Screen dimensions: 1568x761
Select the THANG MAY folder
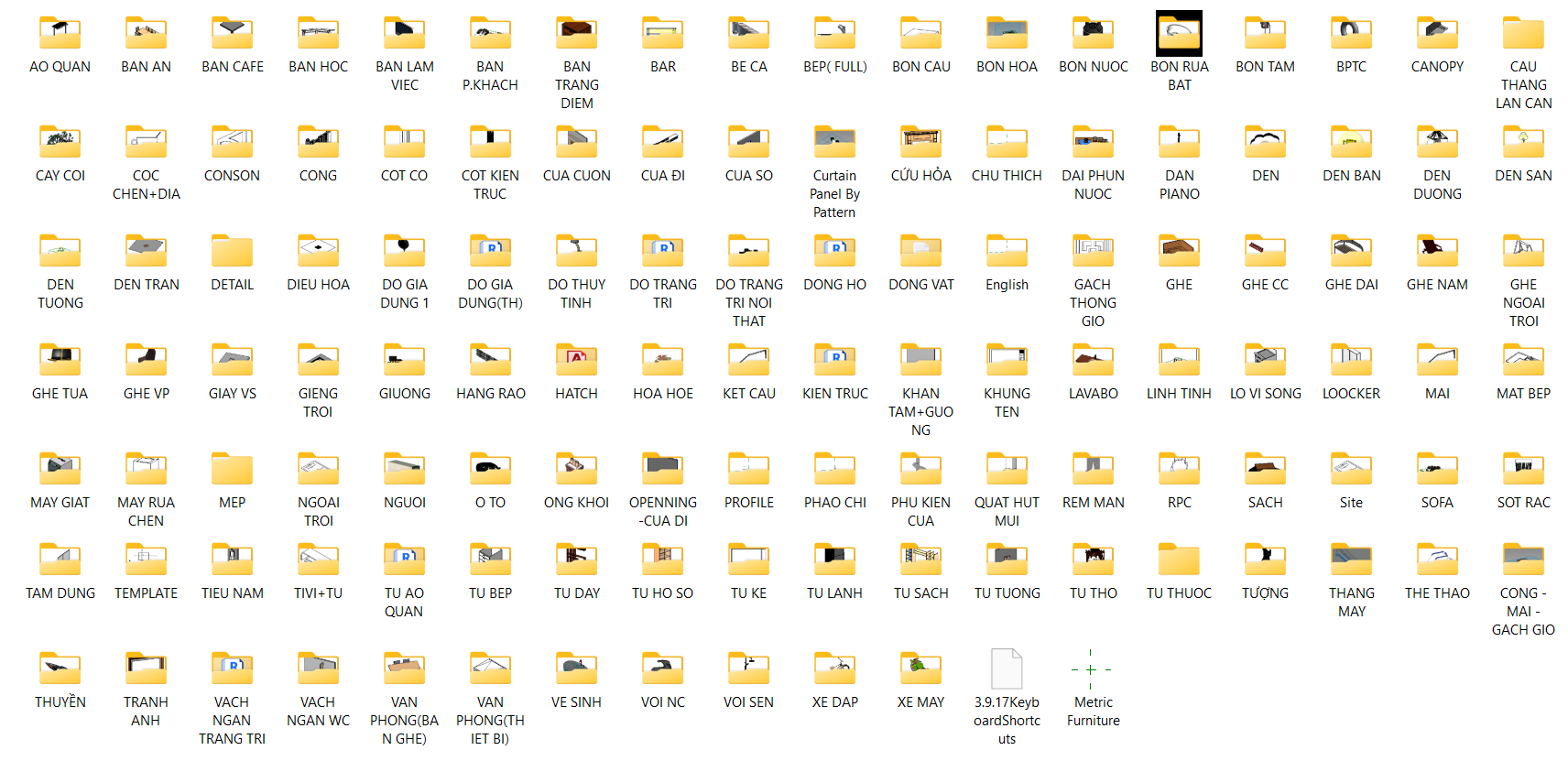click(1351, 560)
